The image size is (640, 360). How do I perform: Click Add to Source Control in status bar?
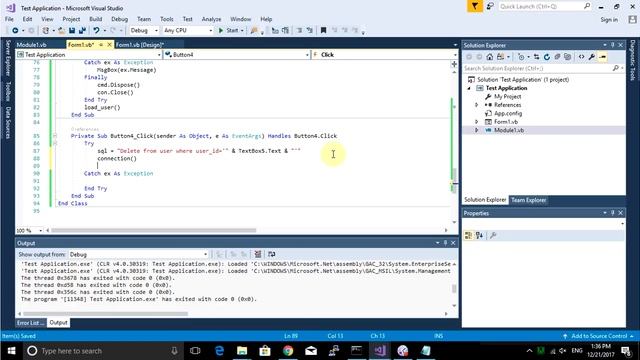pos(599,336)
